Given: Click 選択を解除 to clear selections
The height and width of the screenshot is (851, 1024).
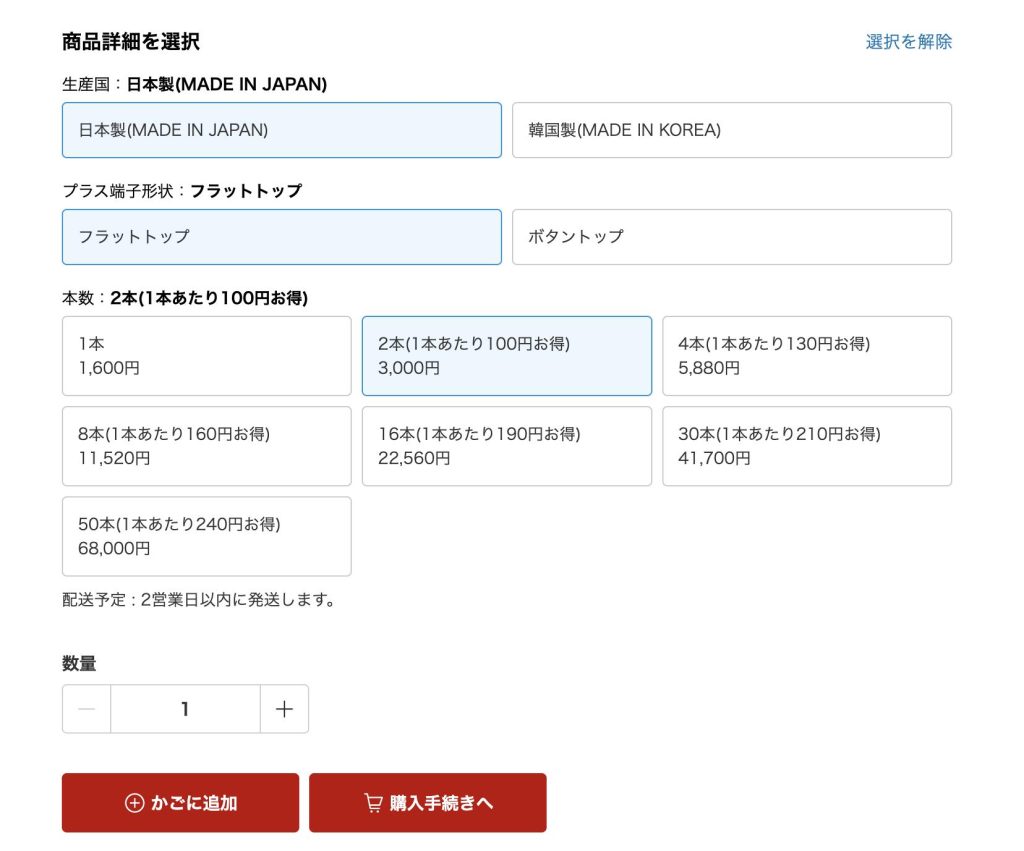Looking at the screenshot, I should 909,41.
